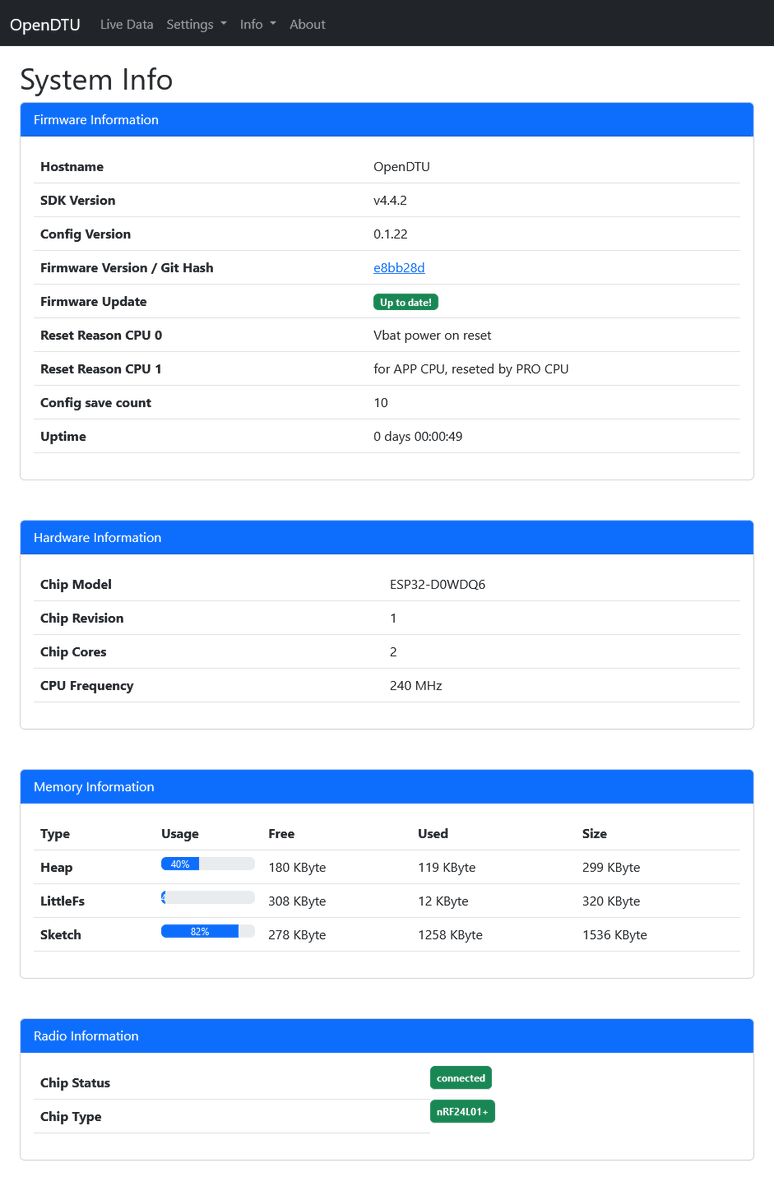
Task: Click the 'Sketch' row label
Action: tap(61, 935)
